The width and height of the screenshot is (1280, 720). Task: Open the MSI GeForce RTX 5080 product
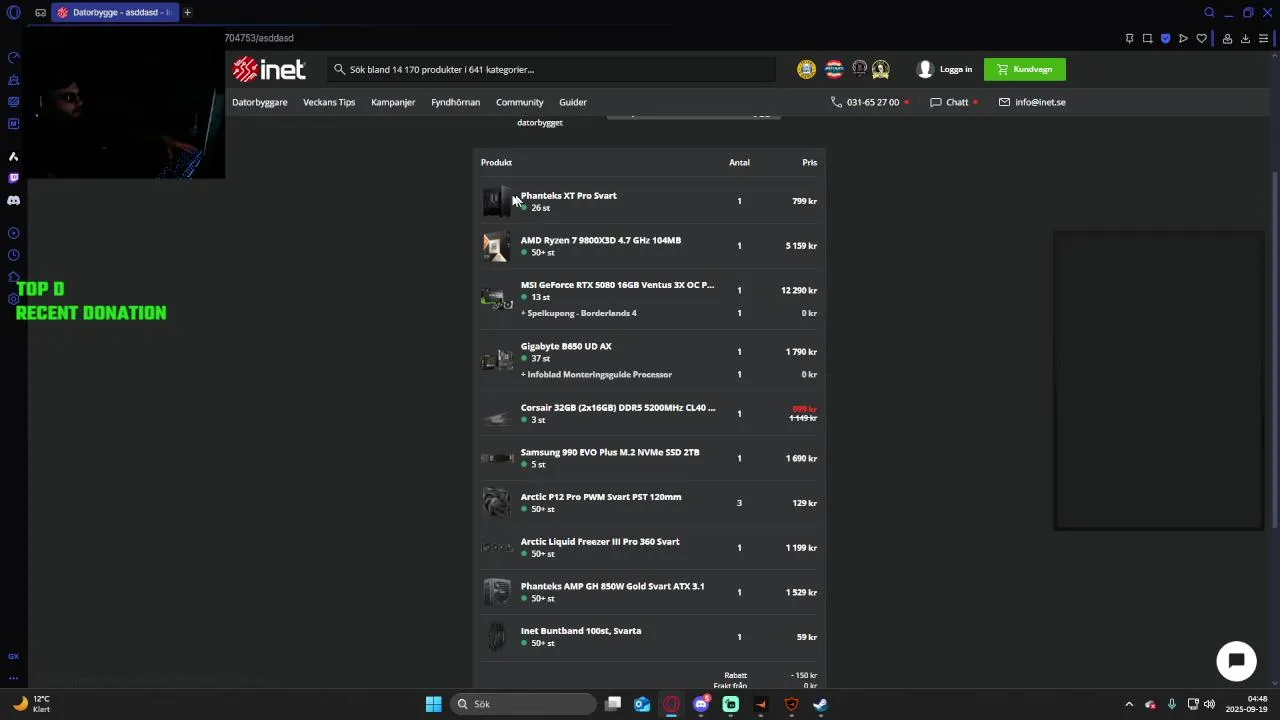(x=617, y=285)
